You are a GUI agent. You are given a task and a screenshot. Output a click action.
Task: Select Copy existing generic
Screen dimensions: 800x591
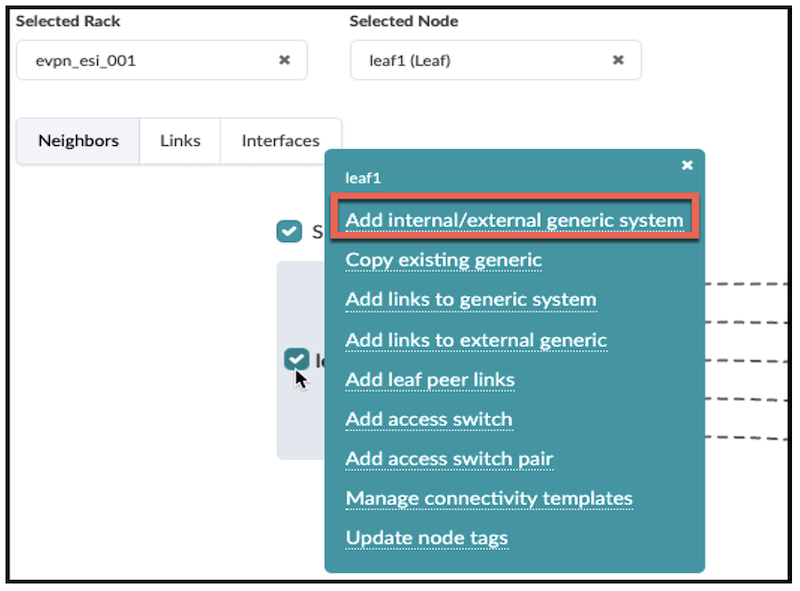pyautogui.click(x=443, y=260)
